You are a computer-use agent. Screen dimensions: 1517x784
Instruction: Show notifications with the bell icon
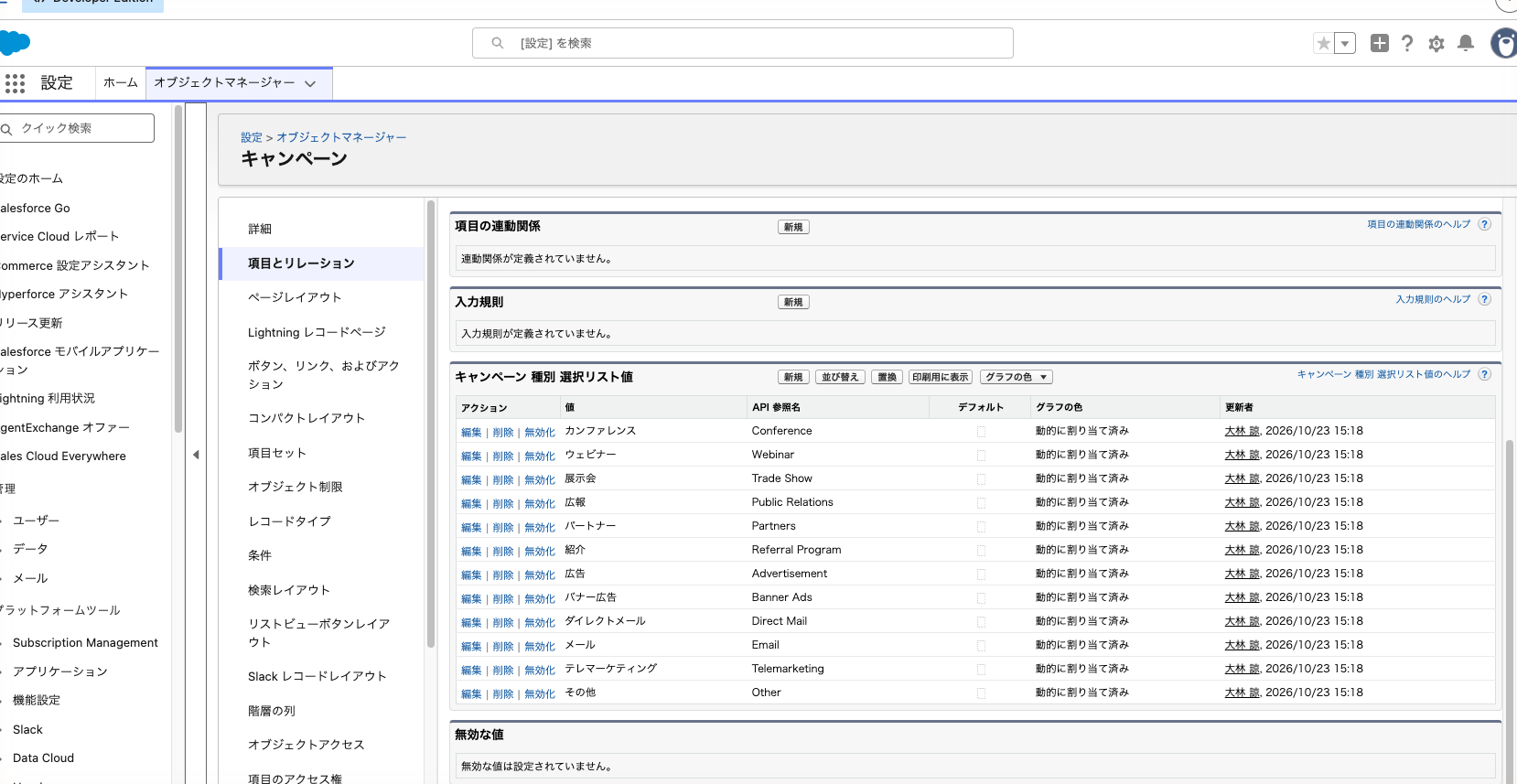pyautogui.click(x=1466, y=43)
